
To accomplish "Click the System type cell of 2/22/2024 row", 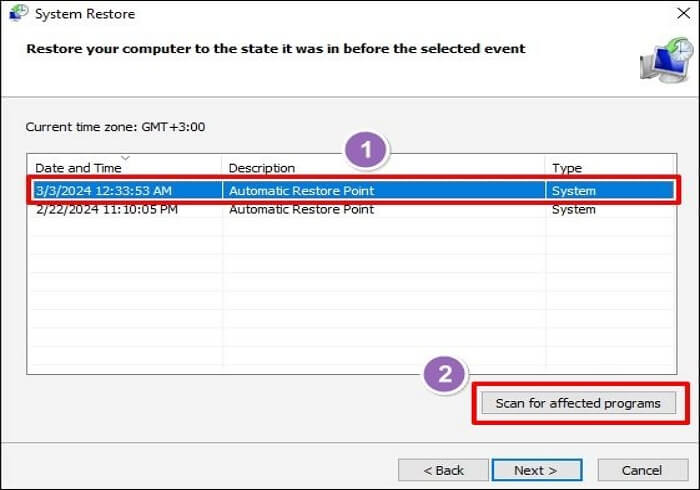I will click(574, 209).
